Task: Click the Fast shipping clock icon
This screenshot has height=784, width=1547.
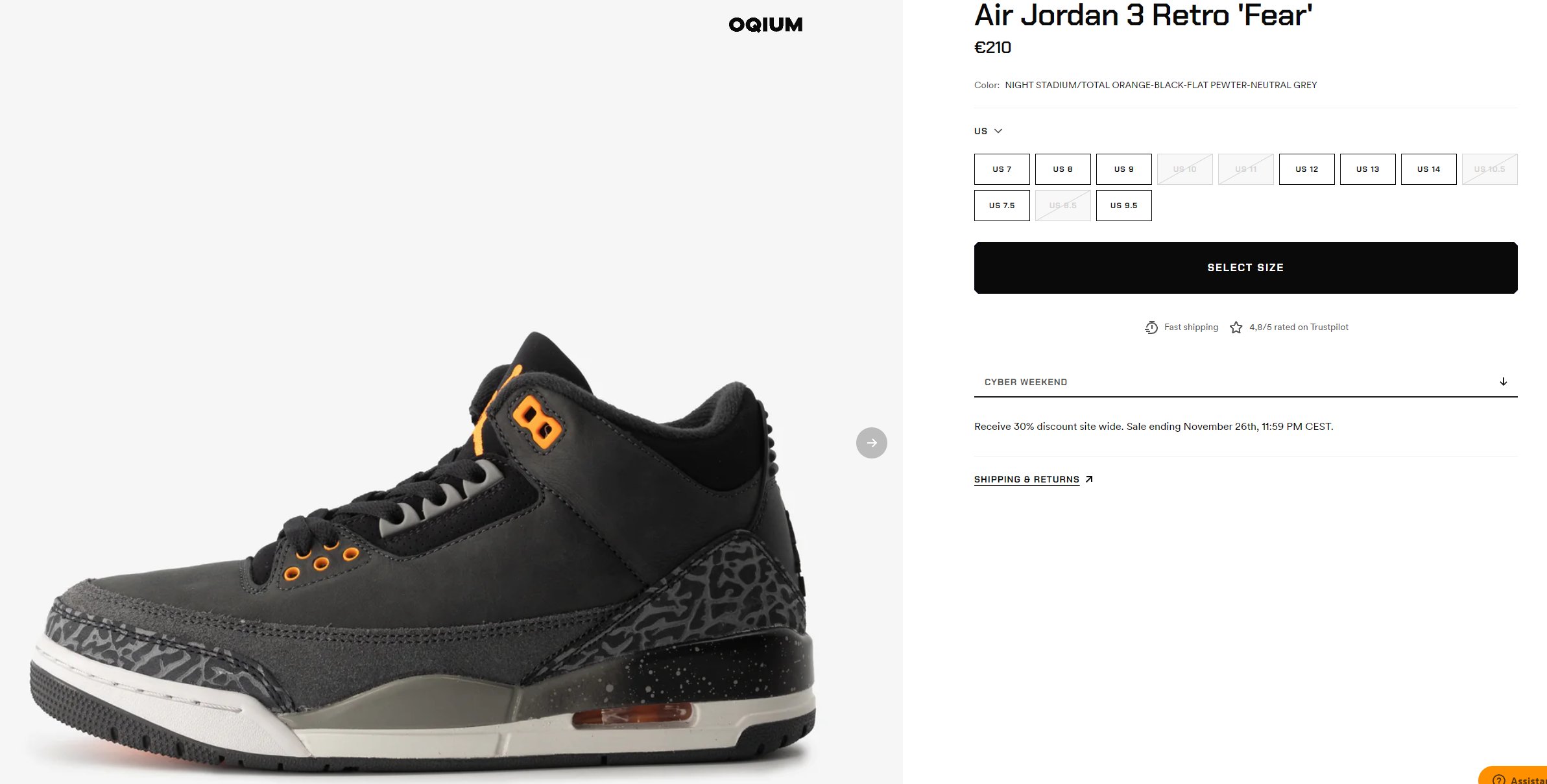Action: [1151, 327]
